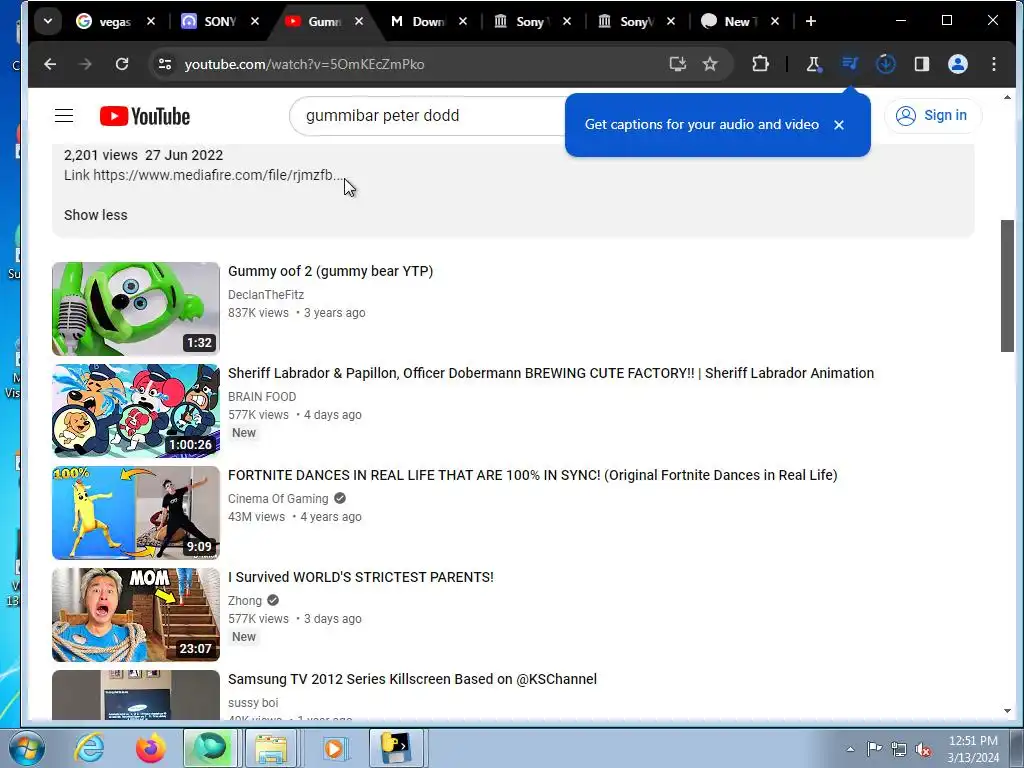The image size is (1024, 768).
Task: Switch to the second SonyV archive tab
Action: click(x=630, y=22)
